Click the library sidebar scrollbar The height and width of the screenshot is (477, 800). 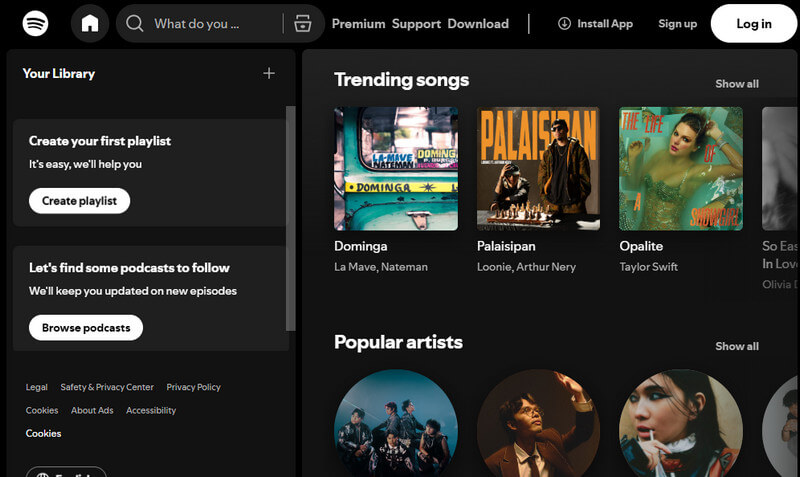click(291, 218)
